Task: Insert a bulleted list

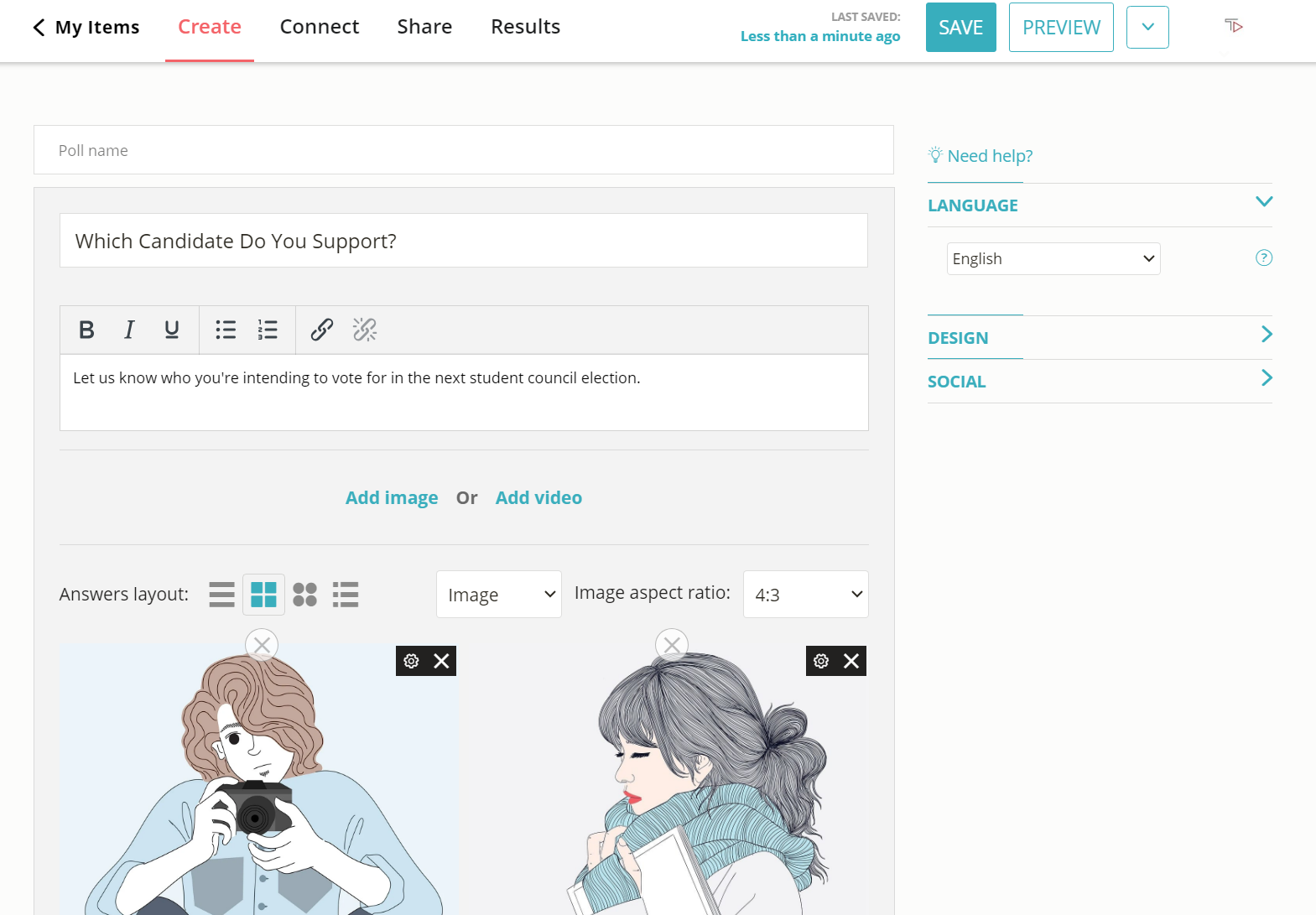Action: 226,330
